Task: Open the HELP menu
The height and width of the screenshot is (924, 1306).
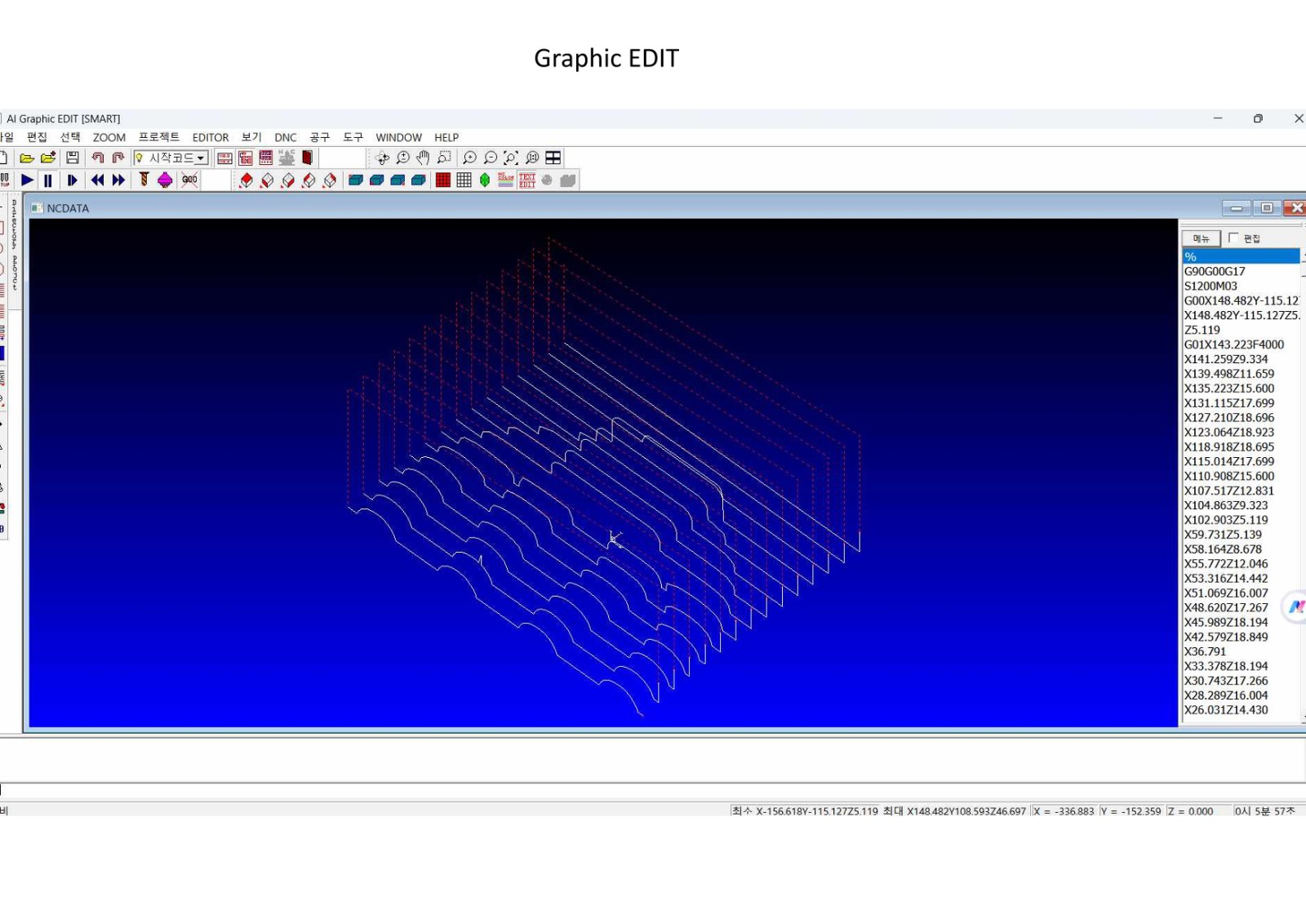Action: pos(446,137)
